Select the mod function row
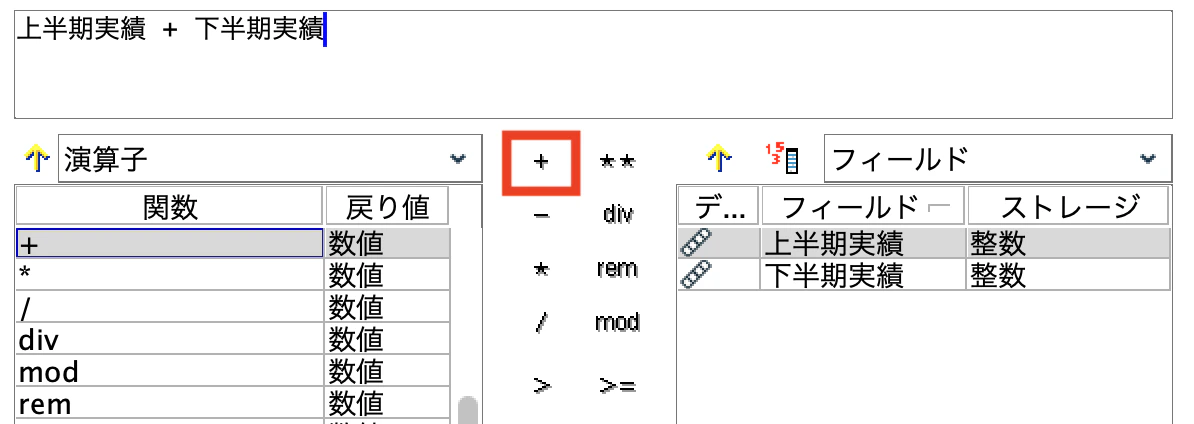 click(x=234, y=371)
